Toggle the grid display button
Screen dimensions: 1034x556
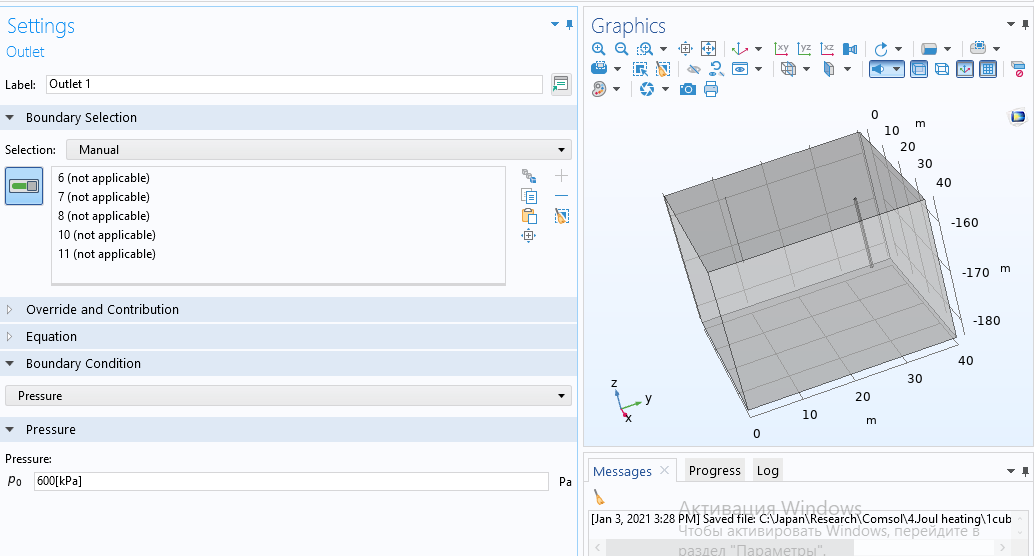988,69
